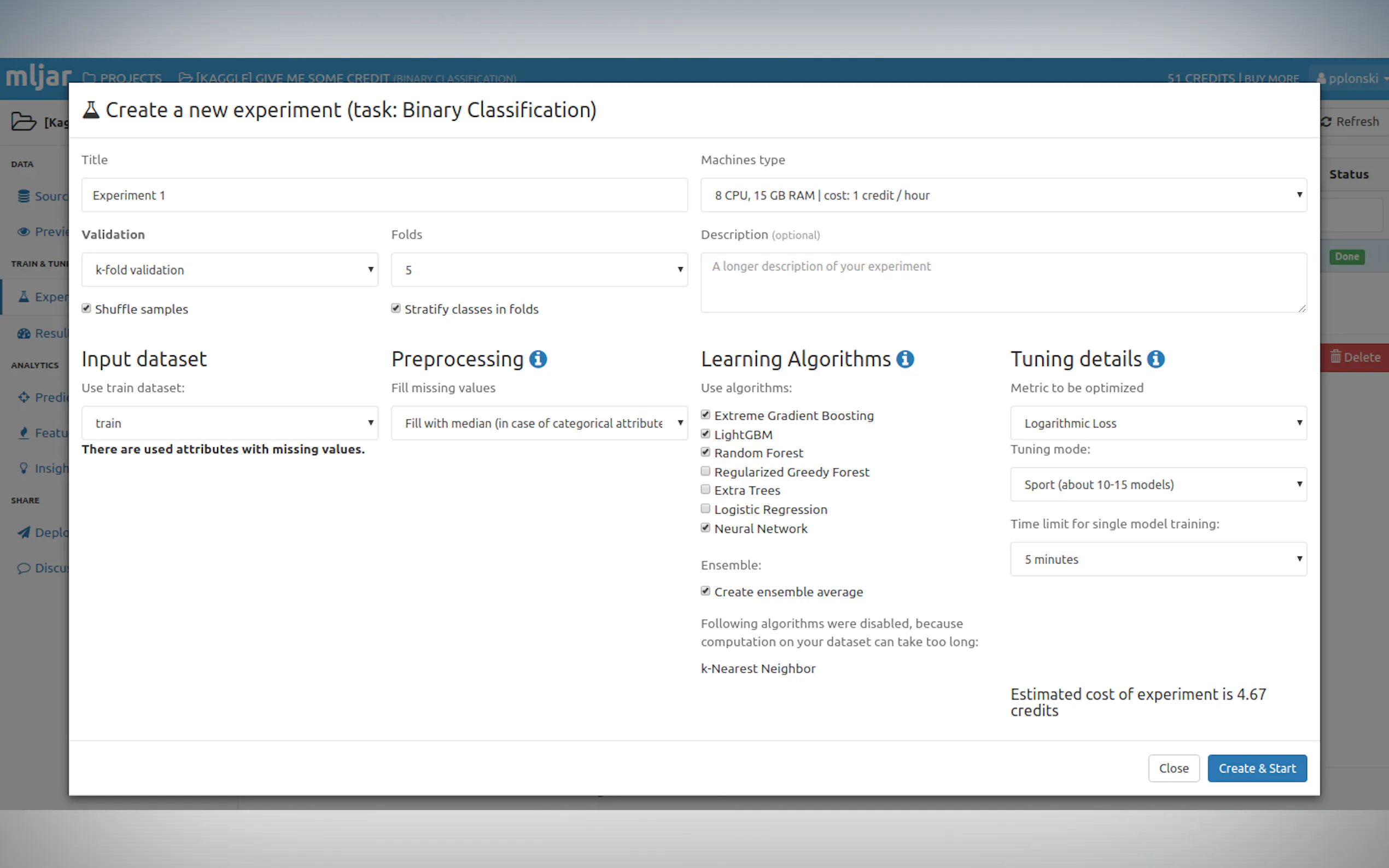
Task: Click the experiment Title input field
Action: [384, 195]
